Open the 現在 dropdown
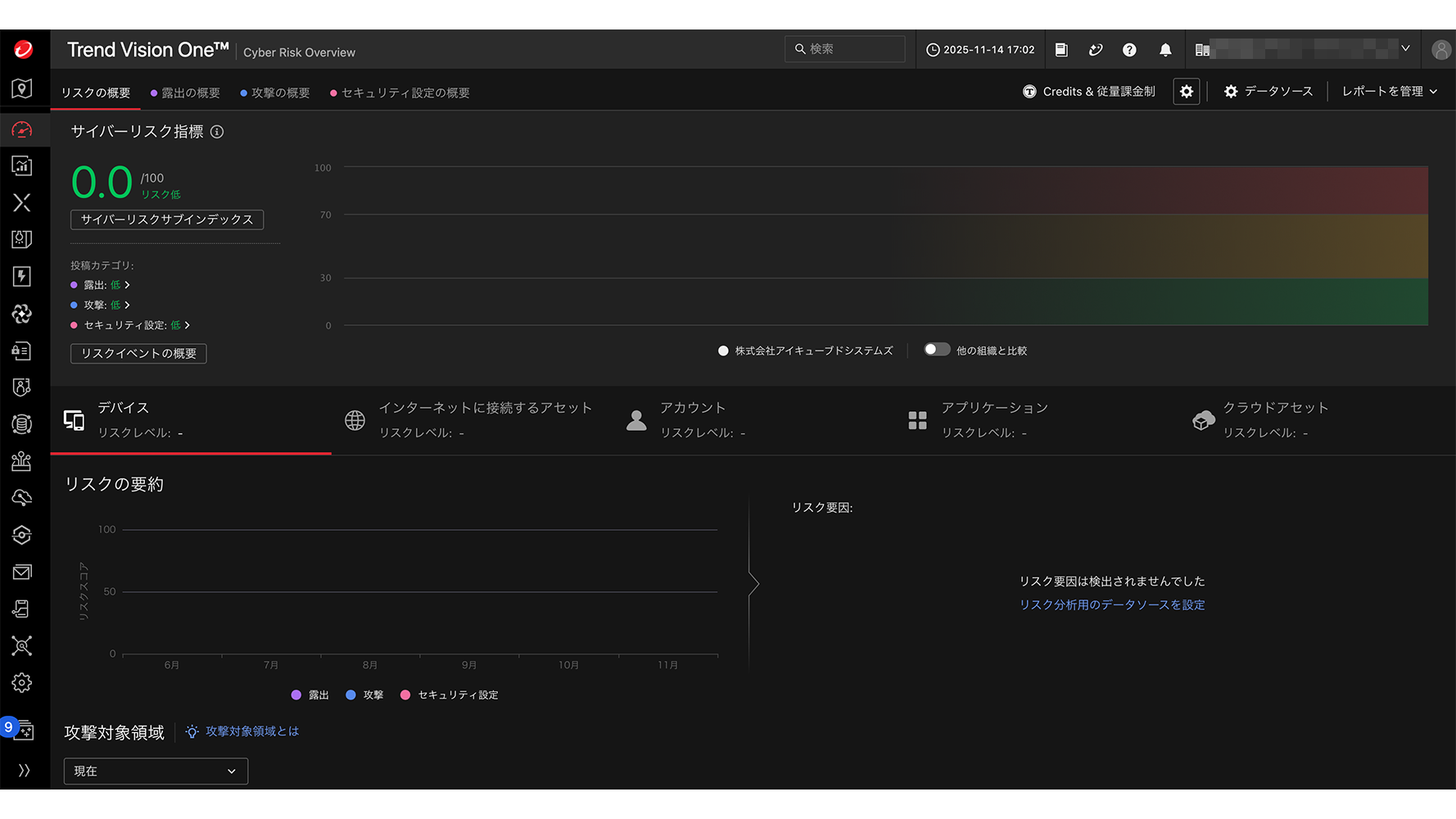The width and height of the screenshot is (1456, 819). tap(156, 771)
